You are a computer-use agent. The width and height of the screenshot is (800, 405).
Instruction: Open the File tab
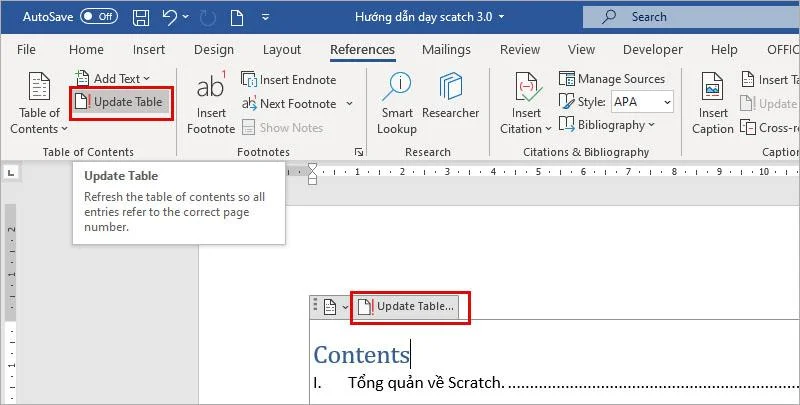26,49
